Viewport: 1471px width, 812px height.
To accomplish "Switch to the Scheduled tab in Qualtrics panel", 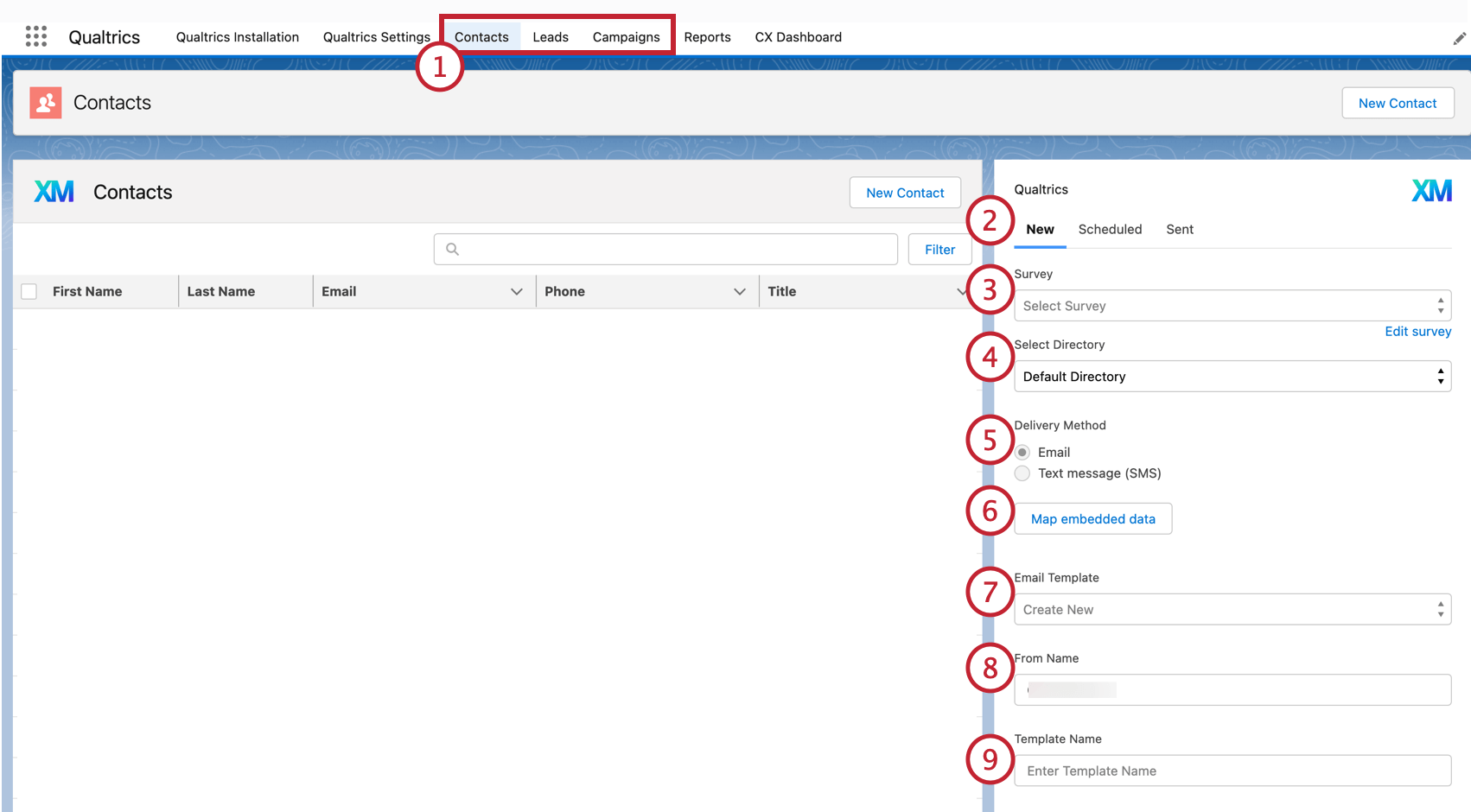I will click(x=1110, y=229).
